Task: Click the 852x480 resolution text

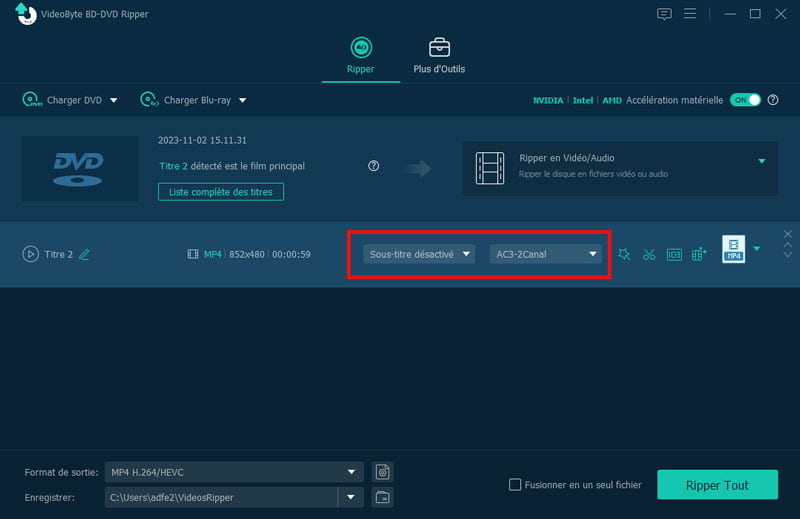Action: pos(246,254)
